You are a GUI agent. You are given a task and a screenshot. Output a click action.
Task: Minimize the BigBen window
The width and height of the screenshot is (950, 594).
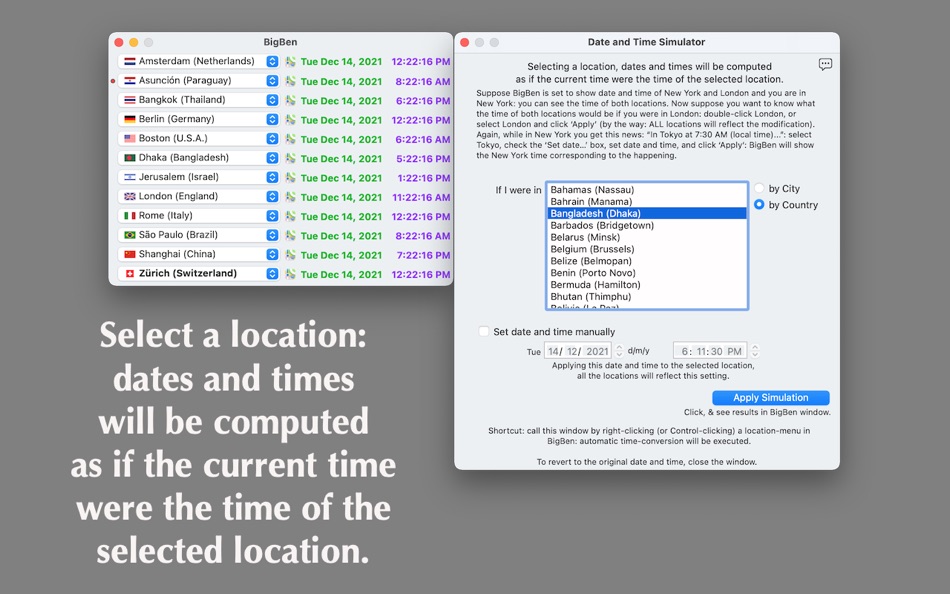[133, 42]
